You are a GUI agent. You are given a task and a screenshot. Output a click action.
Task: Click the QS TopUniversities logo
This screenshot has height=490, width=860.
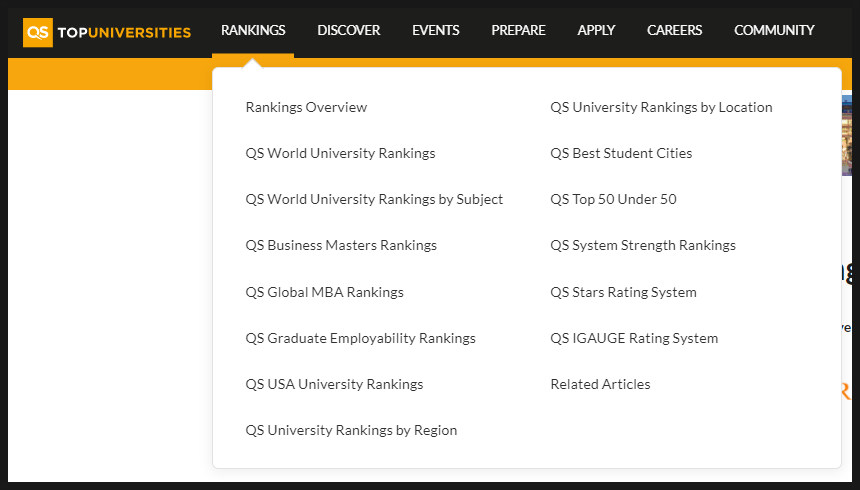coord(107,32)
